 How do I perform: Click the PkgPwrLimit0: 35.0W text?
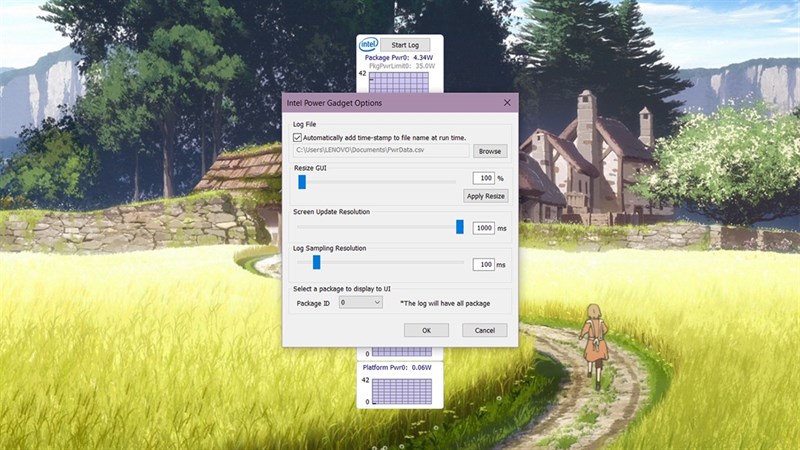coord(402,66)
